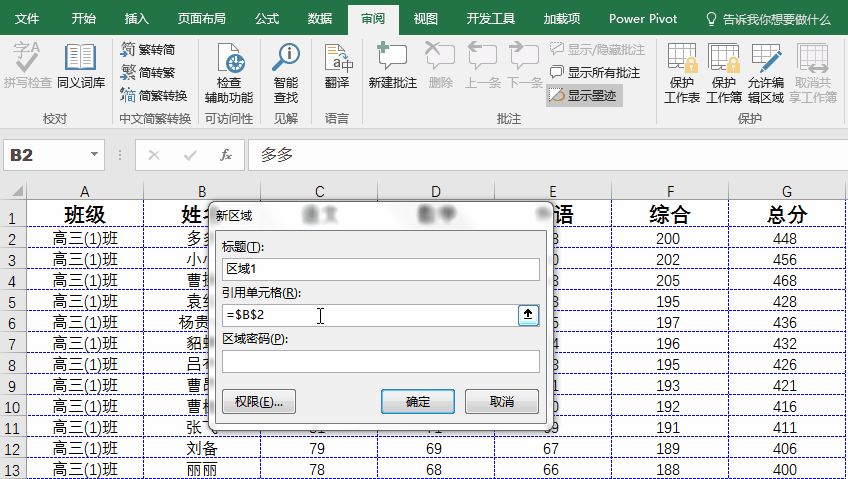Image resolution: width=848 pixels, height=479 pixels.
Task: Click New Comment (新建批注) icon
Action: pos(392,66)
